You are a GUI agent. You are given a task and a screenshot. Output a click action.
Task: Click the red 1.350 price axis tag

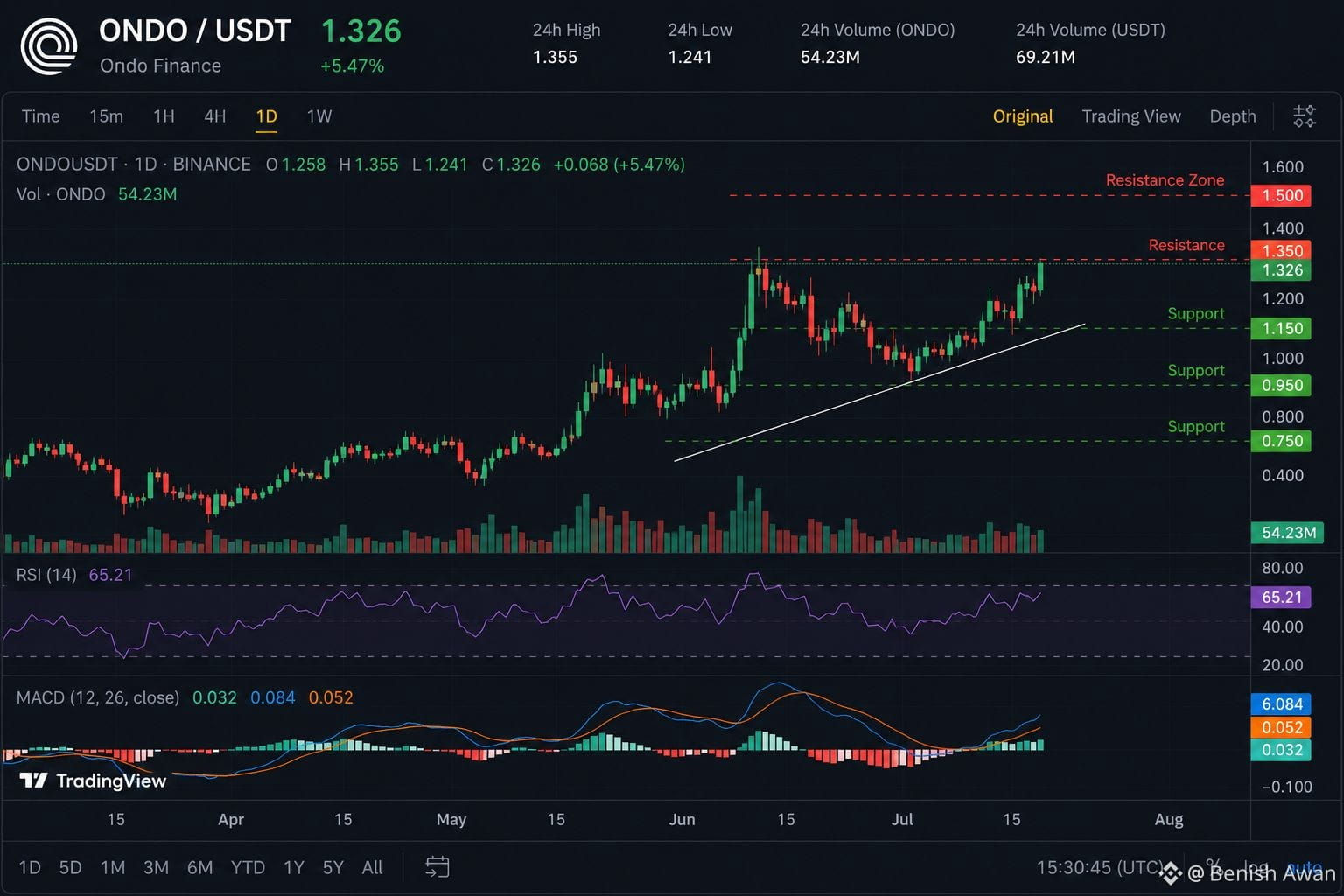pyautogui.click(x=1281, y=250)
